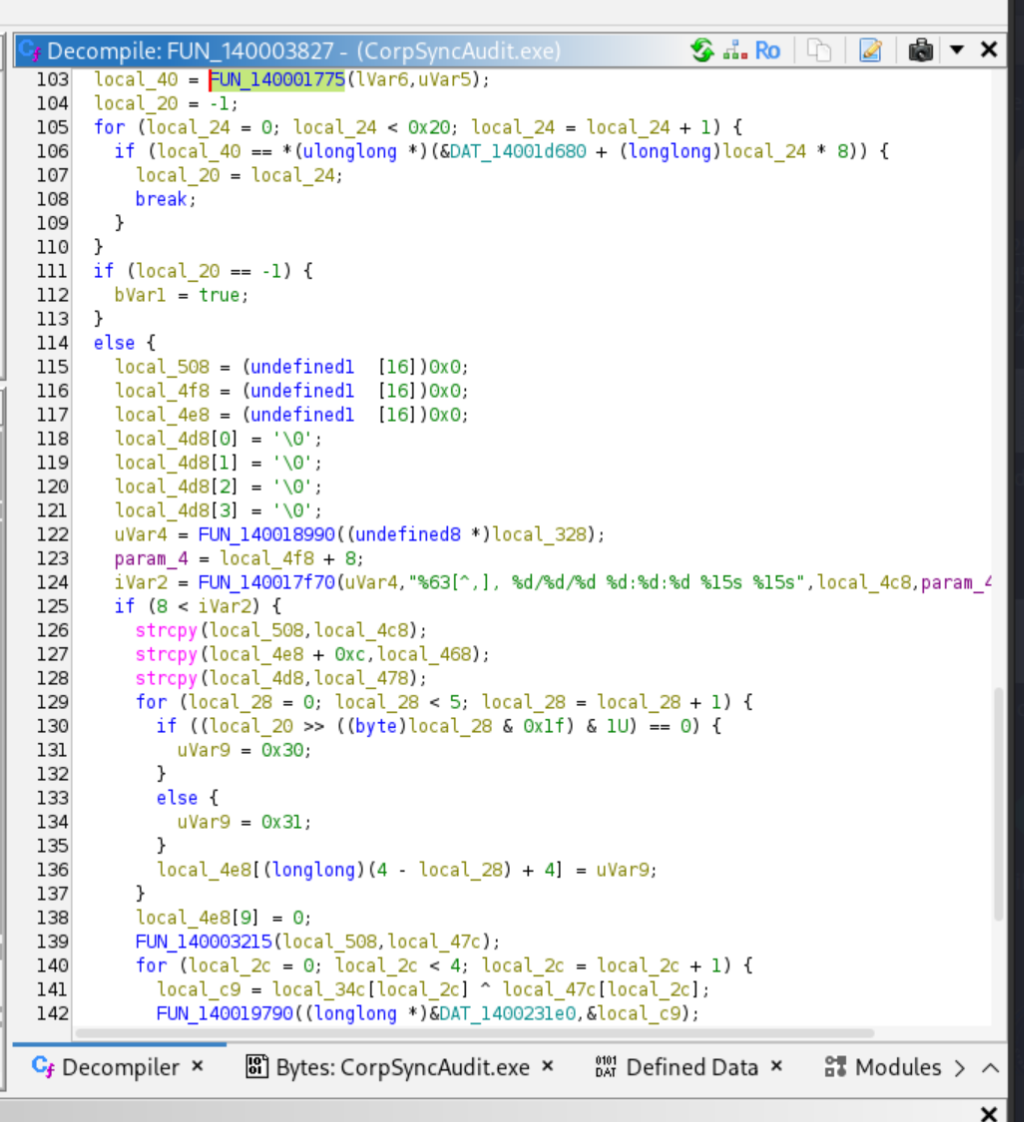Click FUN_140018990 call on line 122
The image size is (1024, 1122).
click(x=266, y=535)
